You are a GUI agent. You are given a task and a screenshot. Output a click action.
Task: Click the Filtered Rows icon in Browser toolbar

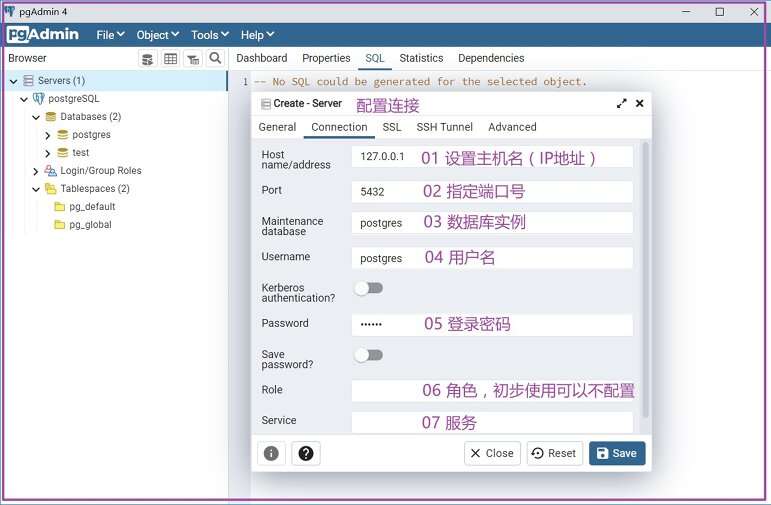click(x=193, y=59)
